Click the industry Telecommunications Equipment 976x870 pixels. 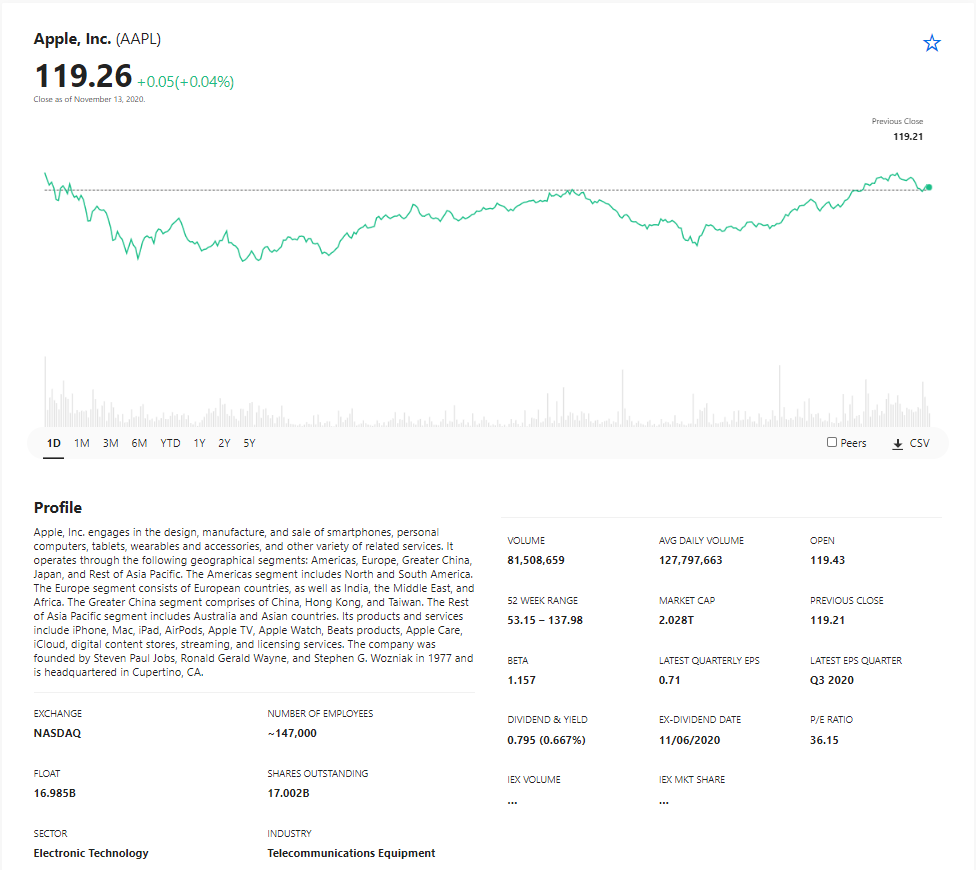(351, 853)
